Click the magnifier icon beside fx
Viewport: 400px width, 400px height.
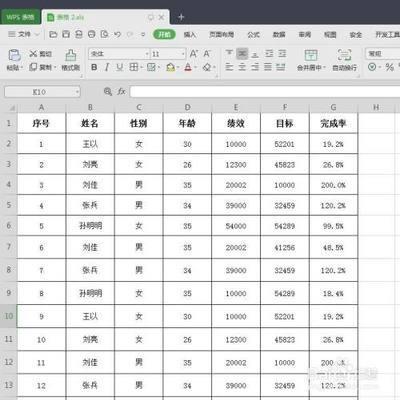tap(108, 91)
